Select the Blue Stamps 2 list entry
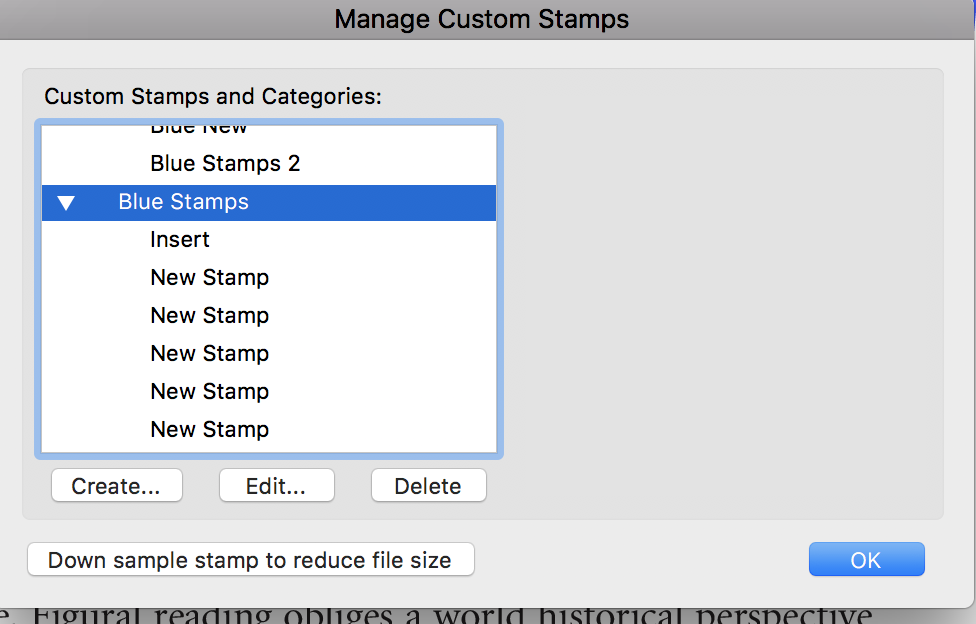976x624 pixels. (x=225, y=163)
